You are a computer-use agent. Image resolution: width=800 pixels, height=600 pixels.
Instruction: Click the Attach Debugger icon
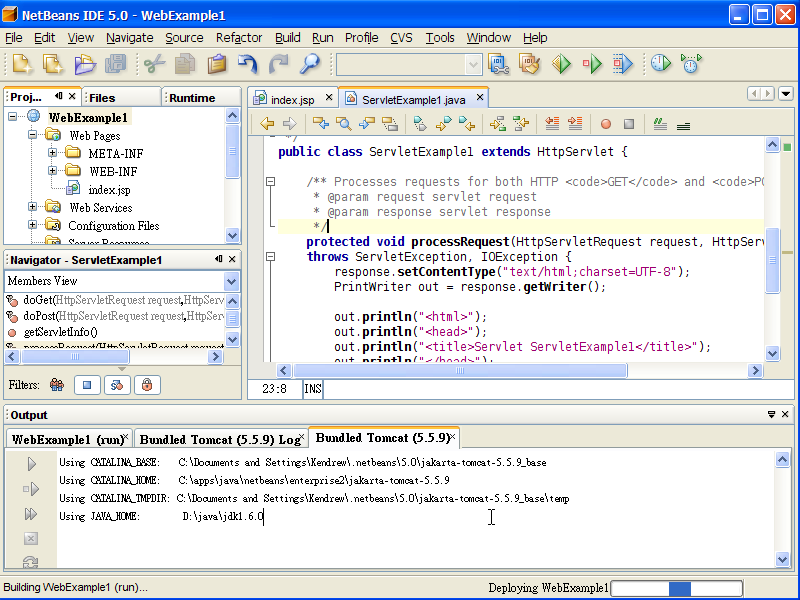coord(623,64)
